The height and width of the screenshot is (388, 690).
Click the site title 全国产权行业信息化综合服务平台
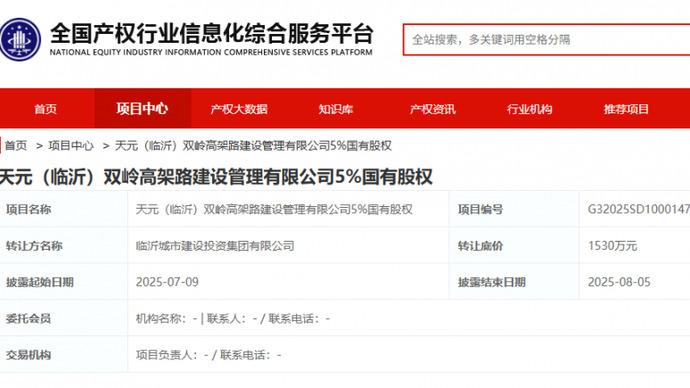tap(212, 33)
